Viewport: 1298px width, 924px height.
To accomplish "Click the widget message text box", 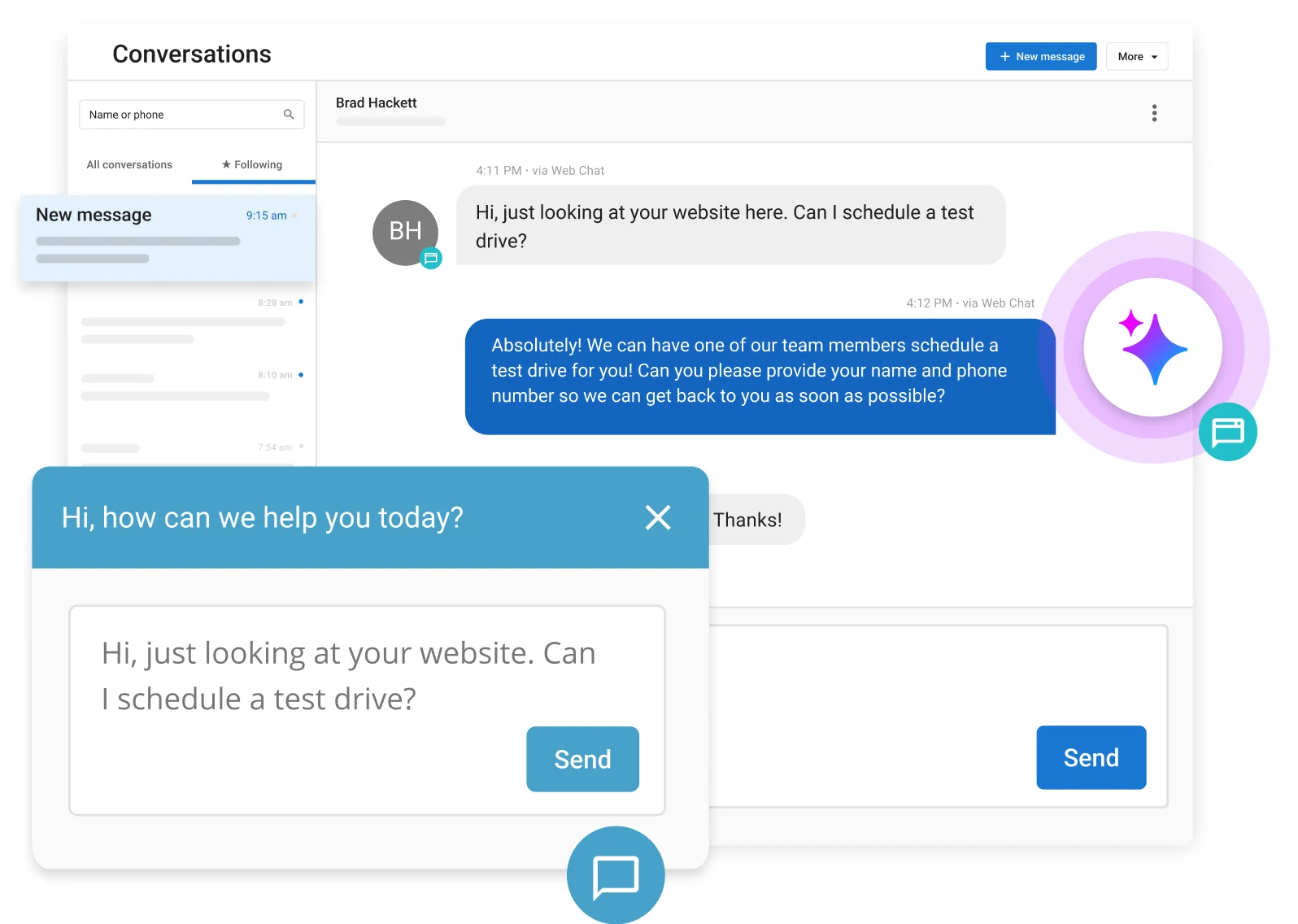I will click(368, 710).
